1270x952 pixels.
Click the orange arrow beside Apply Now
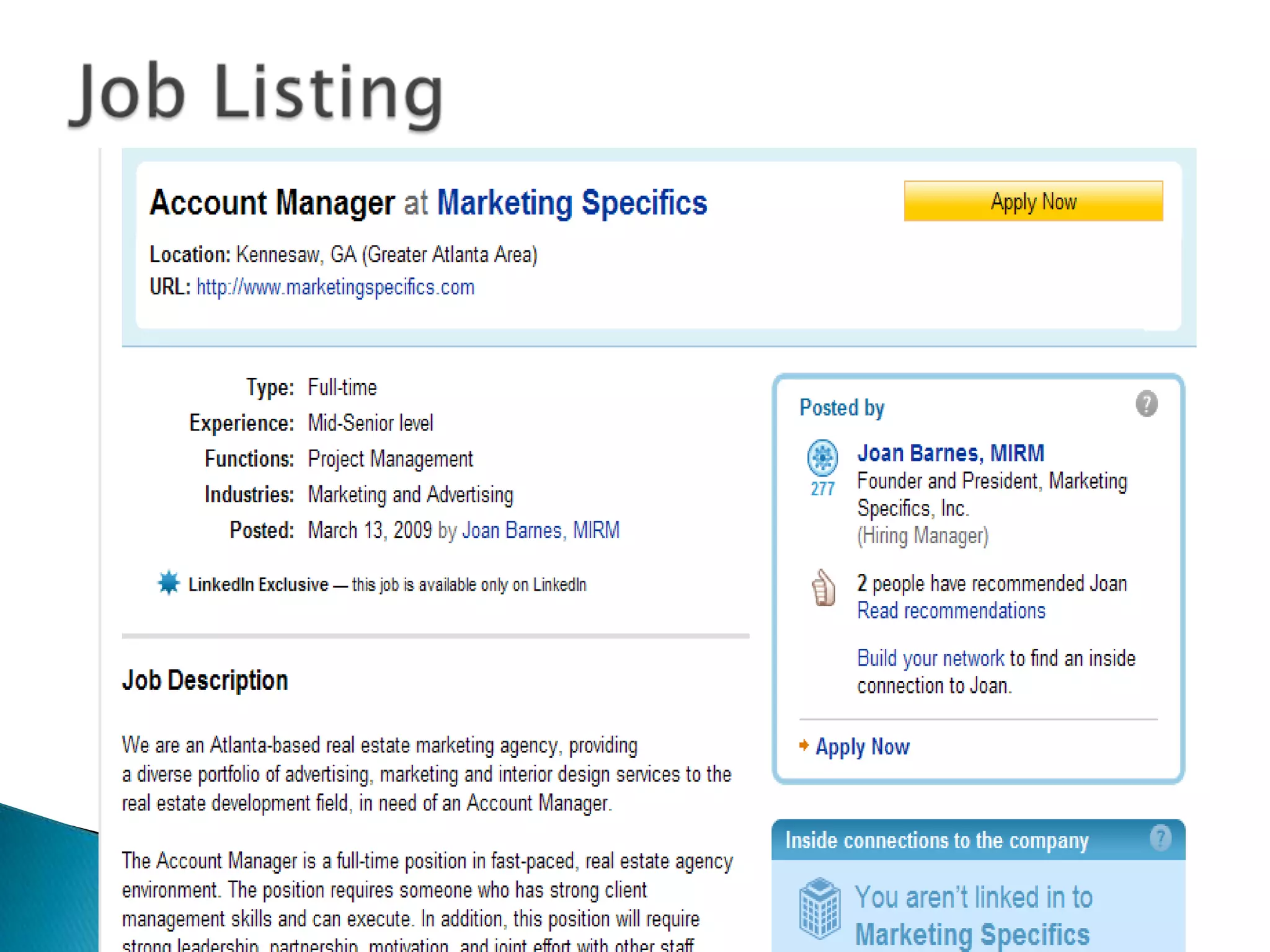804,745
